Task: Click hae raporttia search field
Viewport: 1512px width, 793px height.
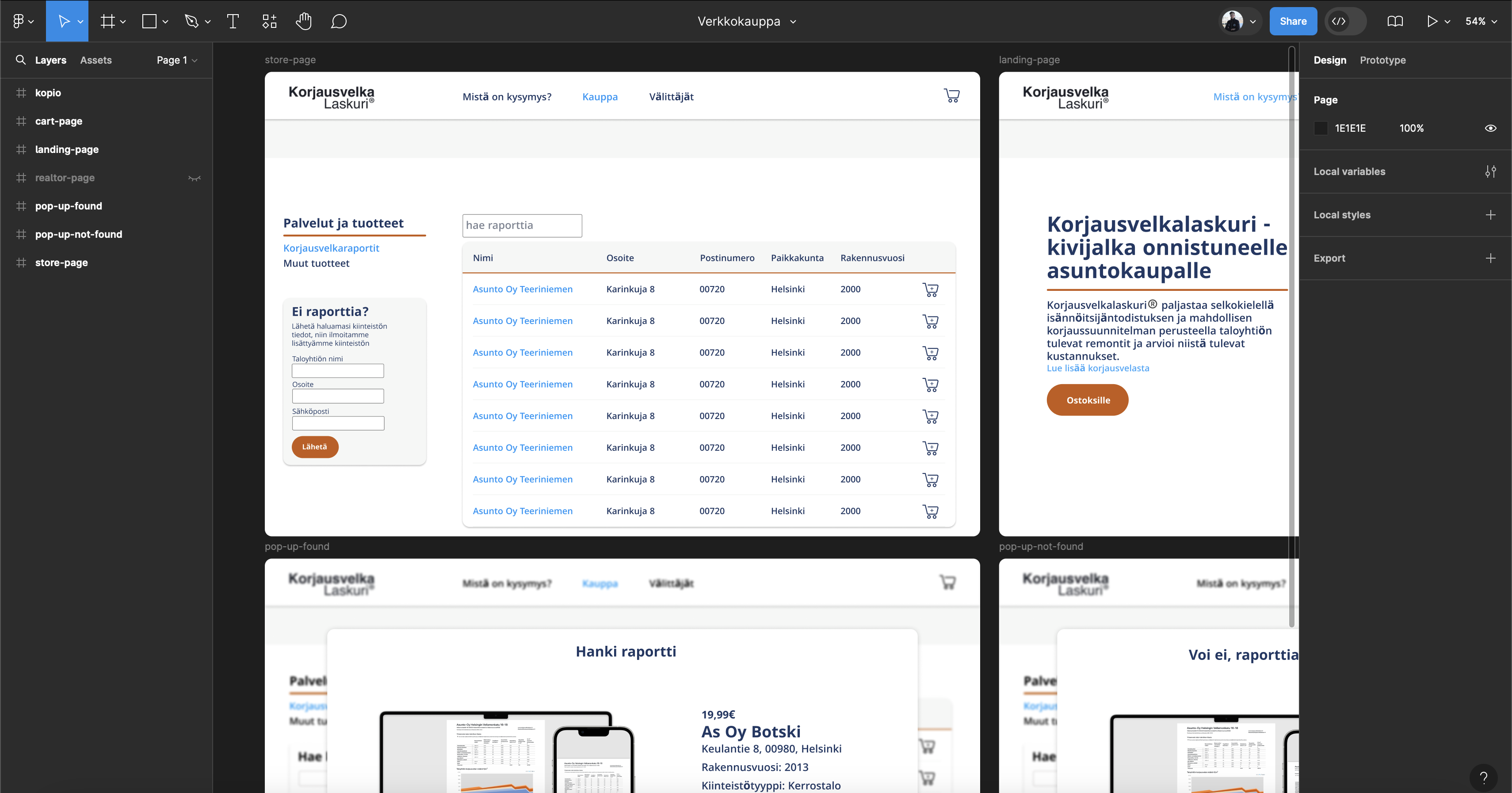Action: pos(522,225)
